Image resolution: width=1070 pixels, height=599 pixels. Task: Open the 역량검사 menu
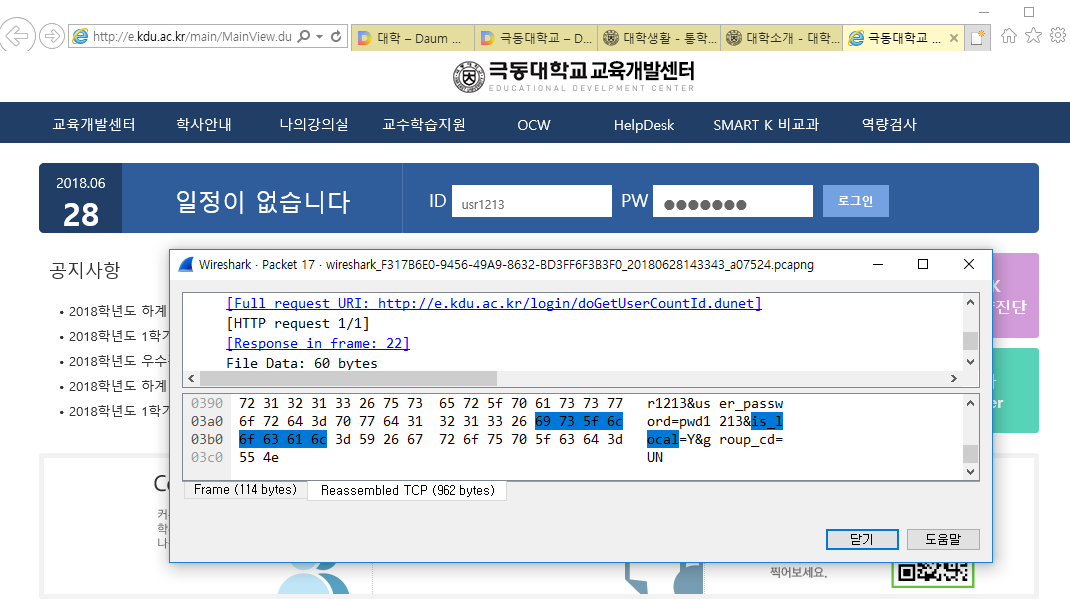pos(889,124)
